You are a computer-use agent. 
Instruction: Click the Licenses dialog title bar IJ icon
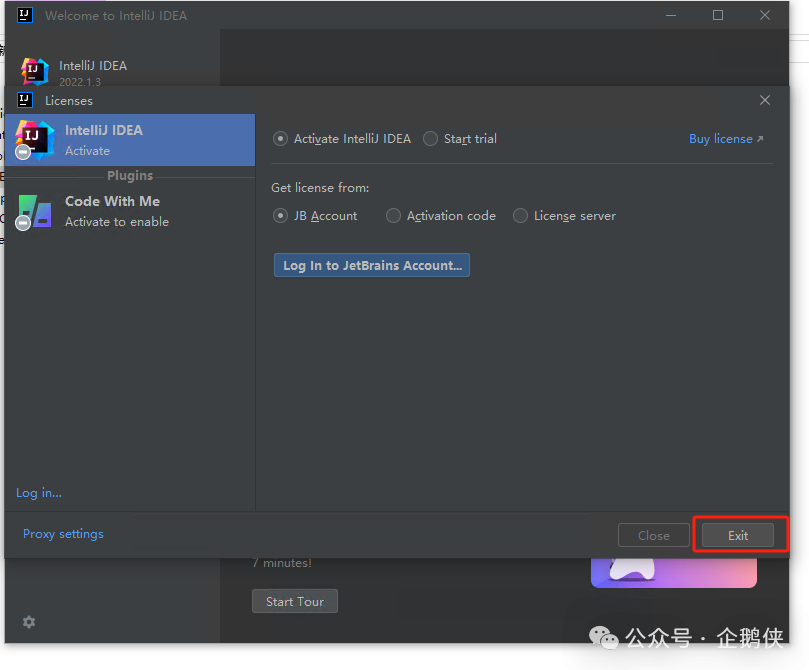point(25,100)
